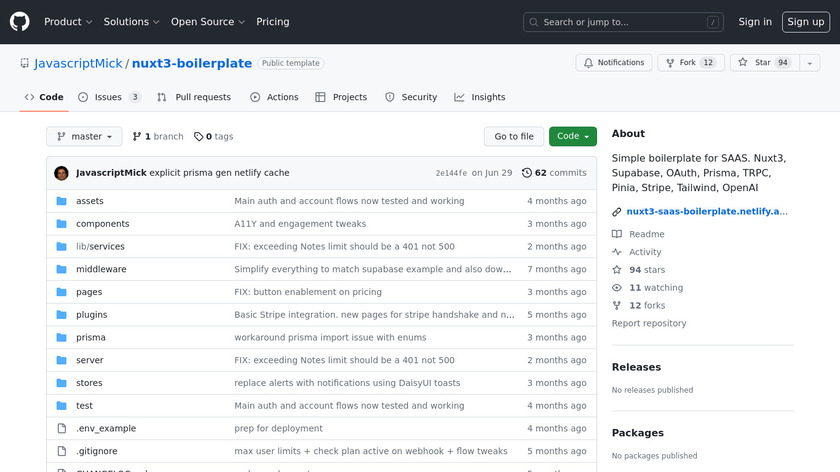Click the tags icon link
This screenshot has height=472, width=840.
click(x=198, y=137)
